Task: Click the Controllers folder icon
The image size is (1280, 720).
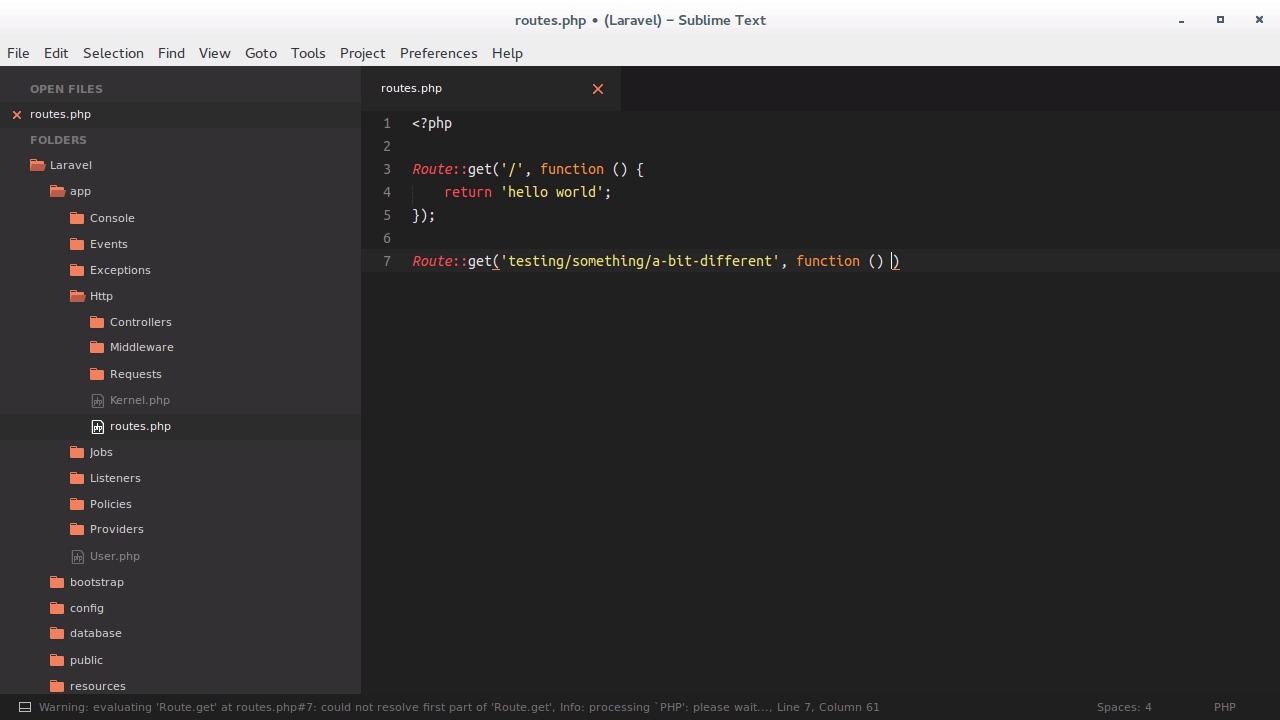Action: coord(97,321)
